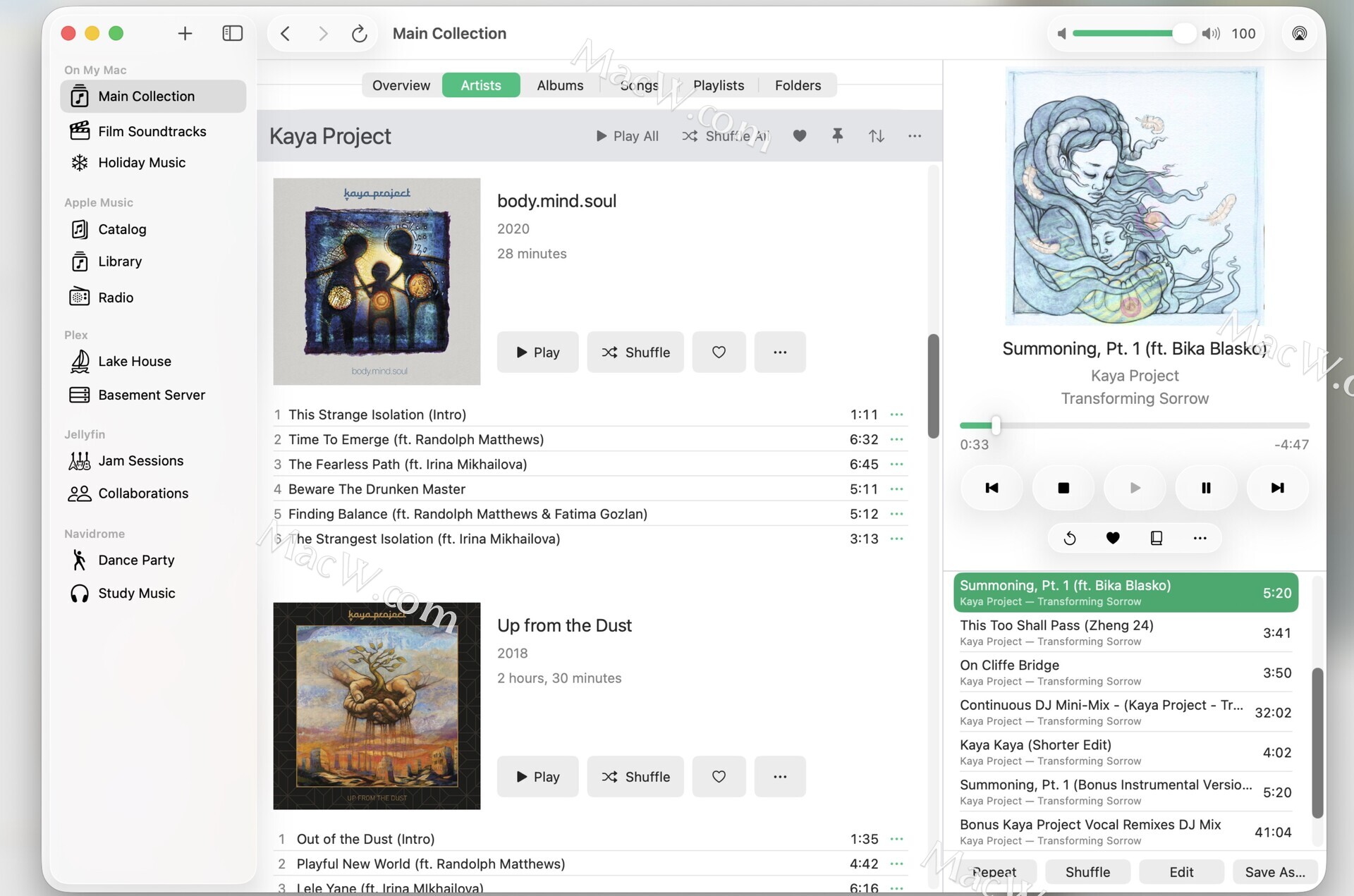
Task: Open the Collaborations library
Action: [153, 493]
